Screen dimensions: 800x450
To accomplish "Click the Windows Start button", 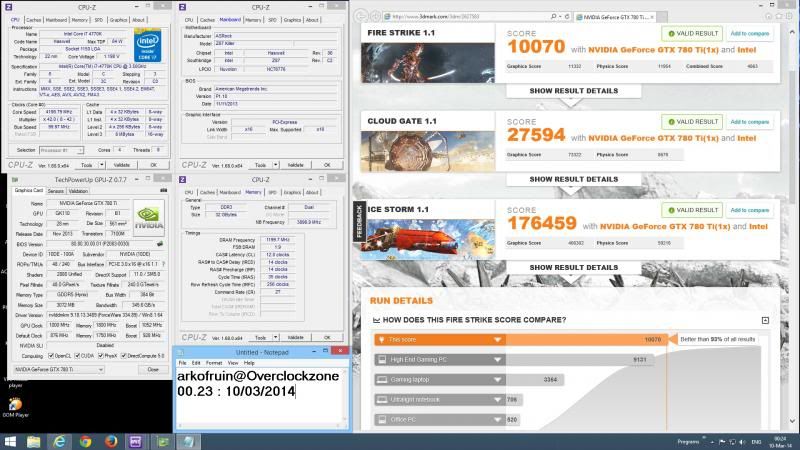I will (12, 440).
